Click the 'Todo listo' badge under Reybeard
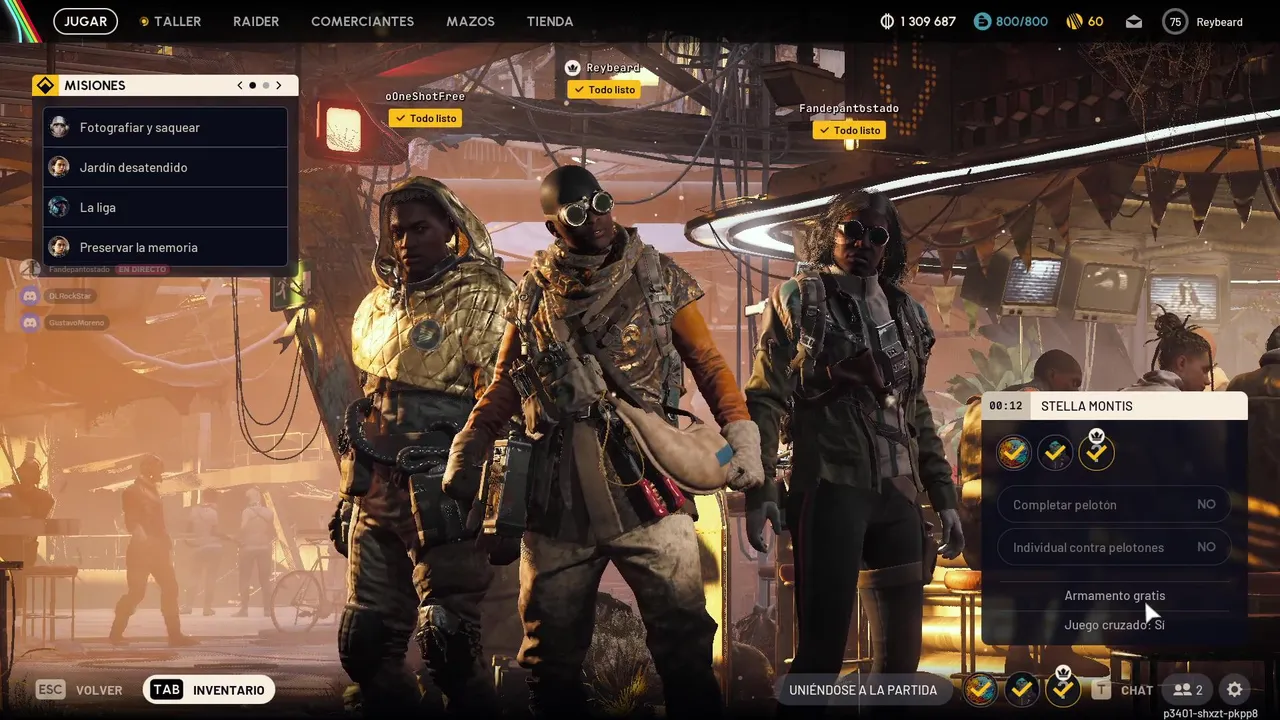 (604, 89)
